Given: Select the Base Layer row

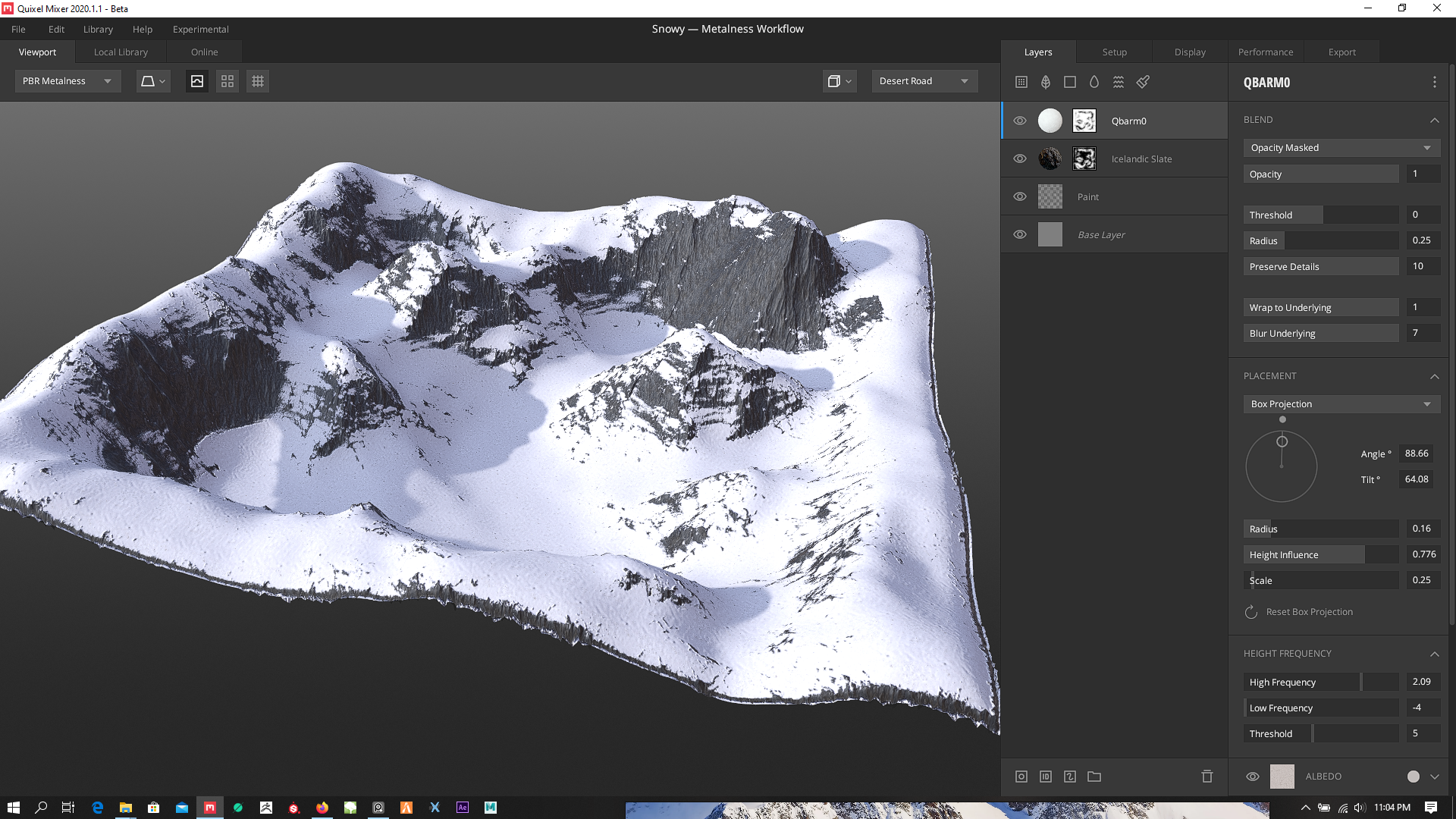Looking at the screenshot, I should pyautogui.click(x=1114, y=234).
